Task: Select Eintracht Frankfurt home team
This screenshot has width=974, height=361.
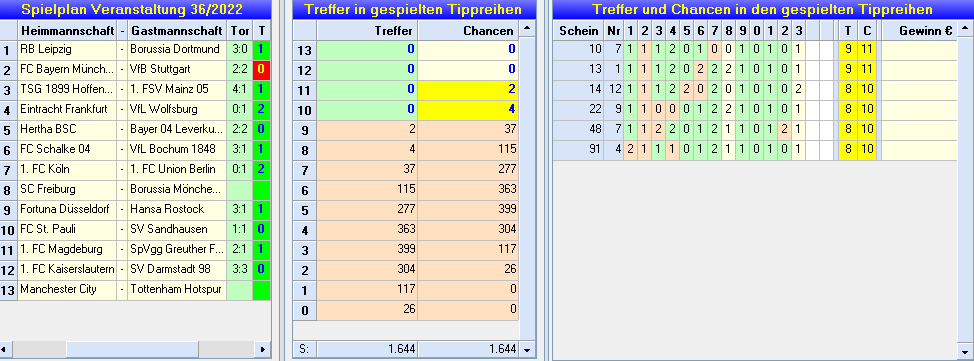Action: click(x=67, y=109)
